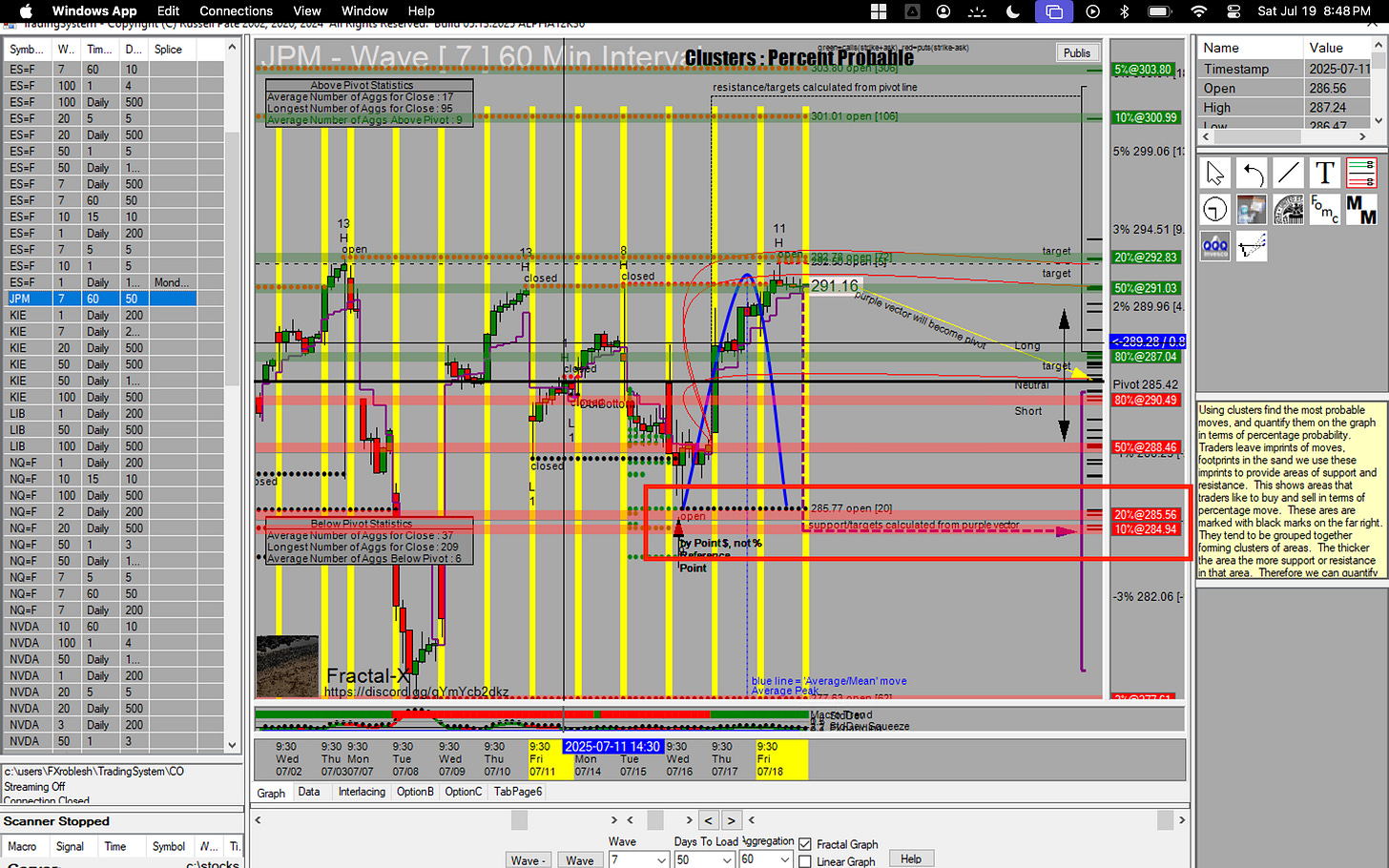
Task: Select the JPM 7 60 50 row
Action: pos(100,299)
